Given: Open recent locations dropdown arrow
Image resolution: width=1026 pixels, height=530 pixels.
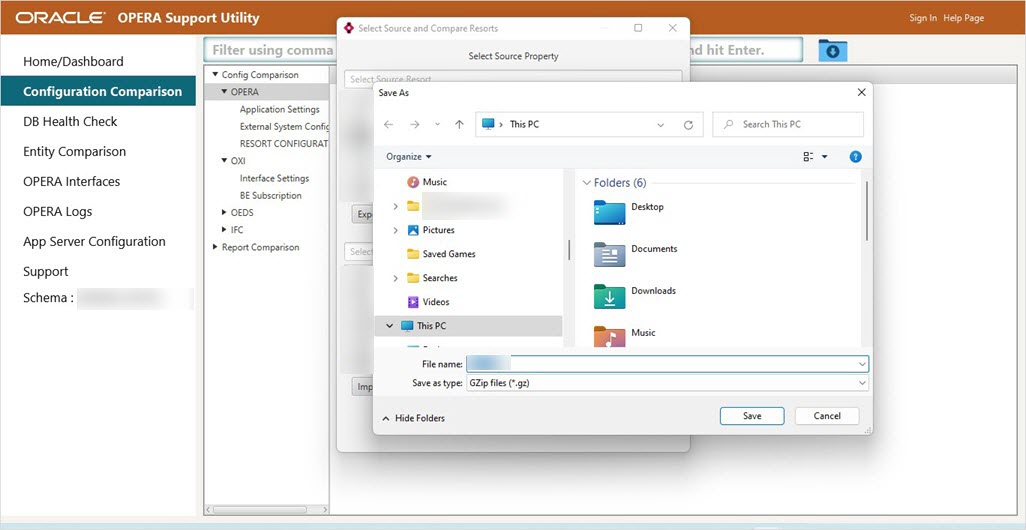Looking at the screenshot, I should [437, 124].
